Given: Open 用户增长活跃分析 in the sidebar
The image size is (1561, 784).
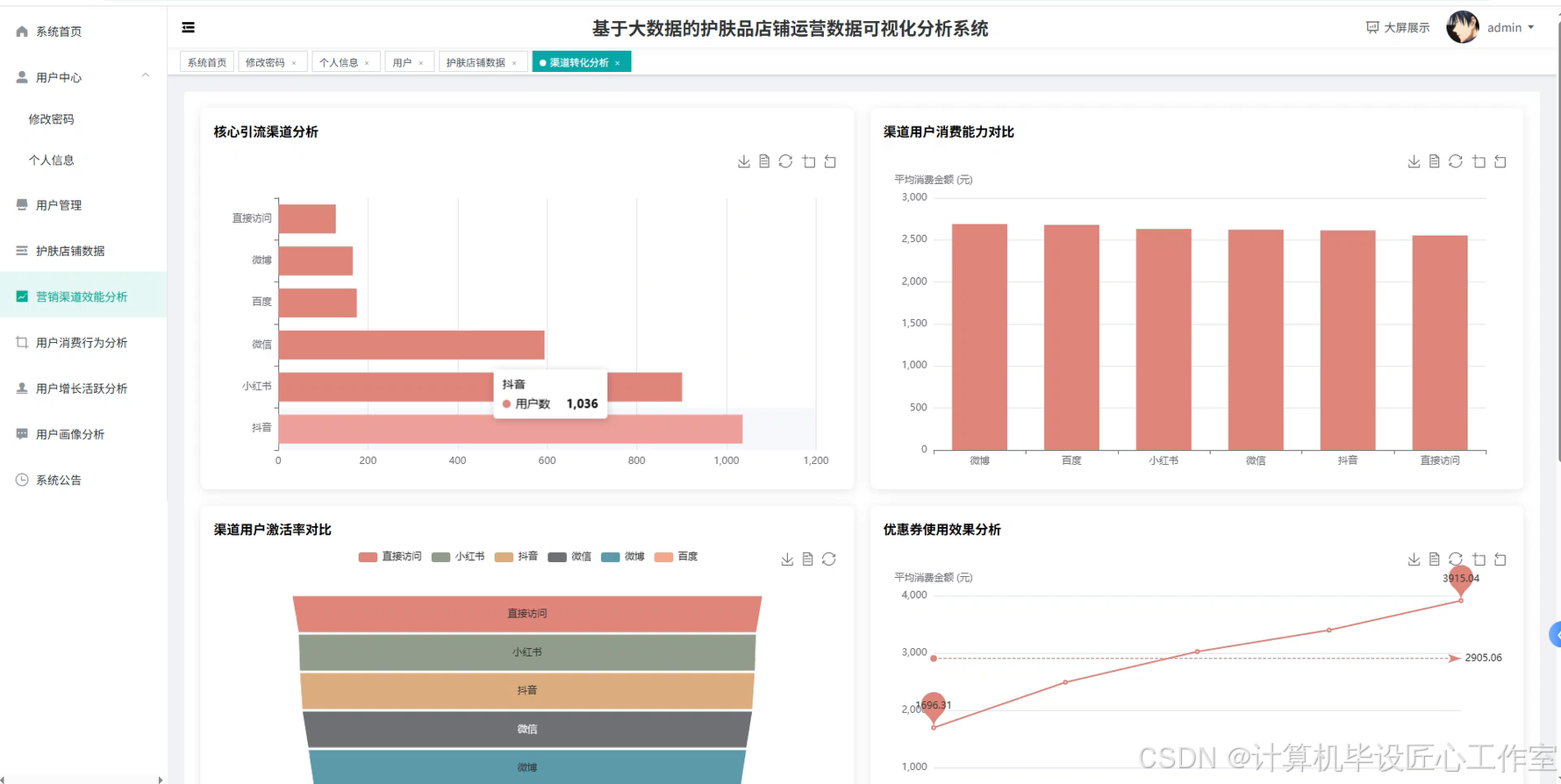Looking at the screenshot, I should click(x=83, y=388).
